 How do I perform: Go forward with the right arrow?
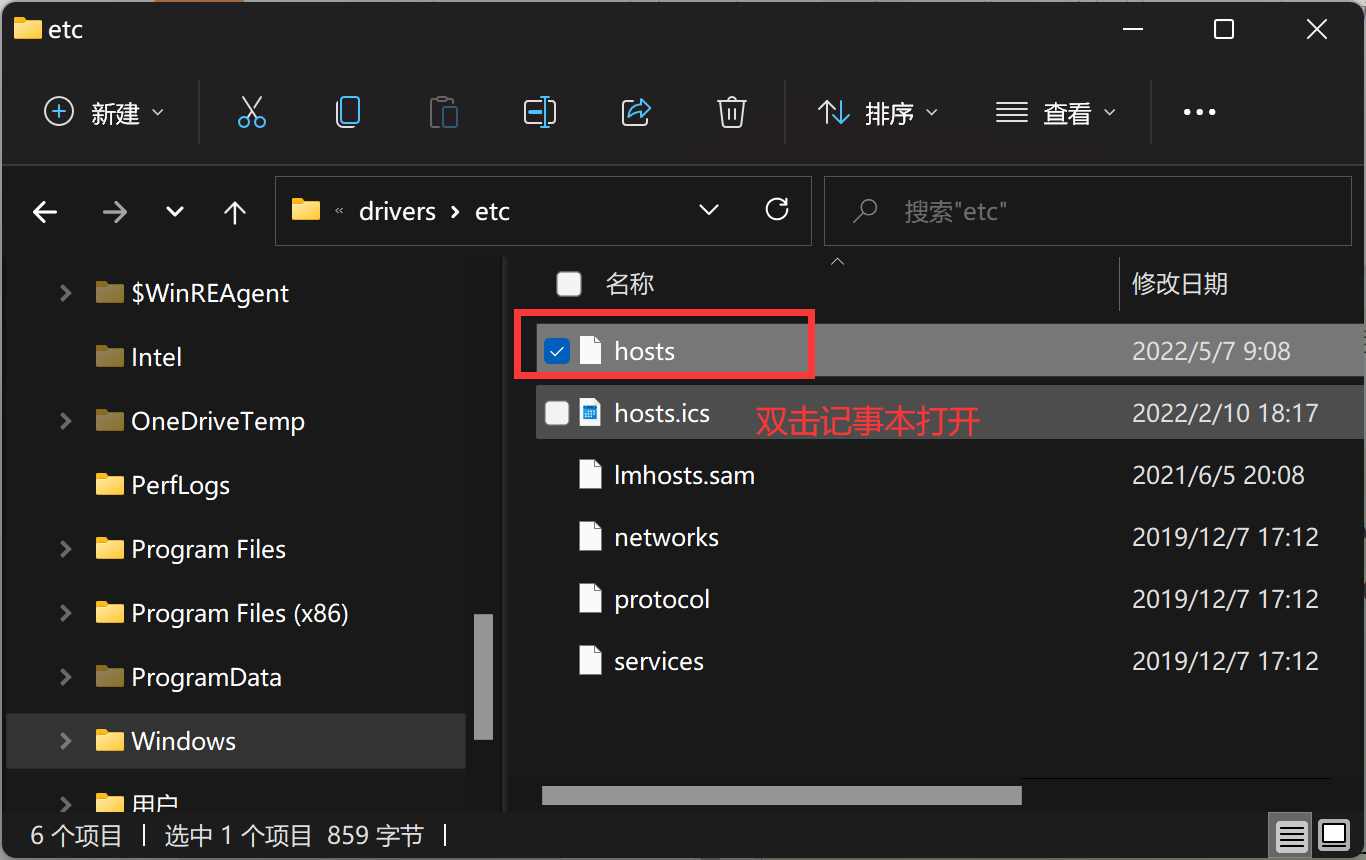click(115, 212)
